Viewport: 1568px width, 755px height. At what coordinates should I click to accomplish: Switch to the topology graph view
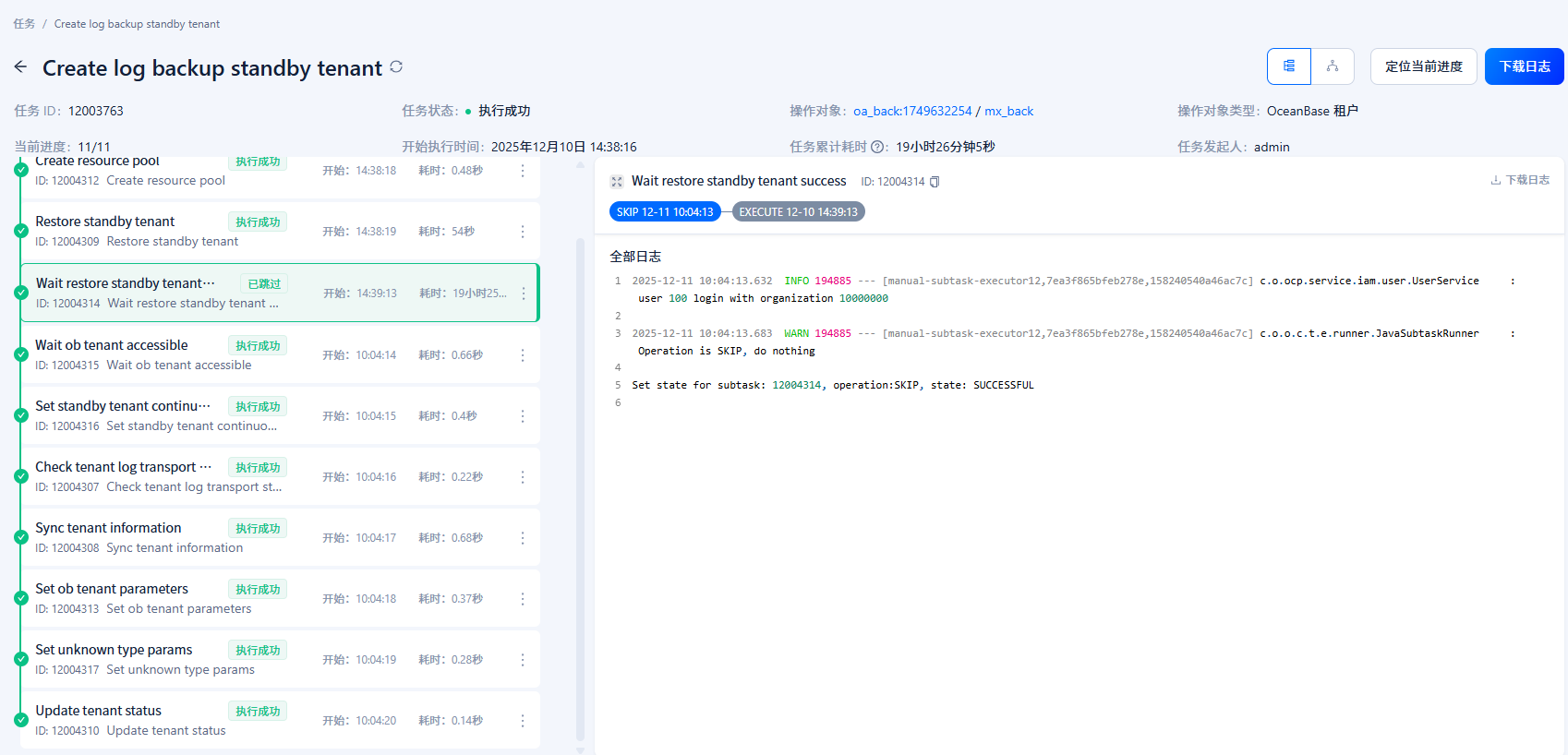click(x=1333, y=66)
